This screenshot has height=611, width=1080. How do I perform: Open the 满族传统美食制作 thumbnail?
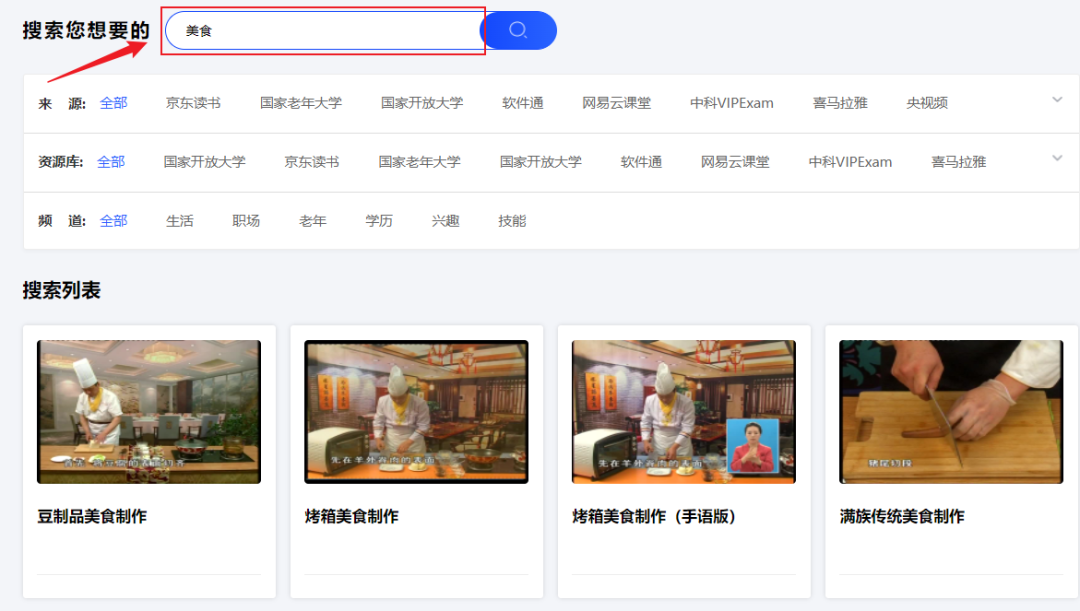tap(951, 412)
